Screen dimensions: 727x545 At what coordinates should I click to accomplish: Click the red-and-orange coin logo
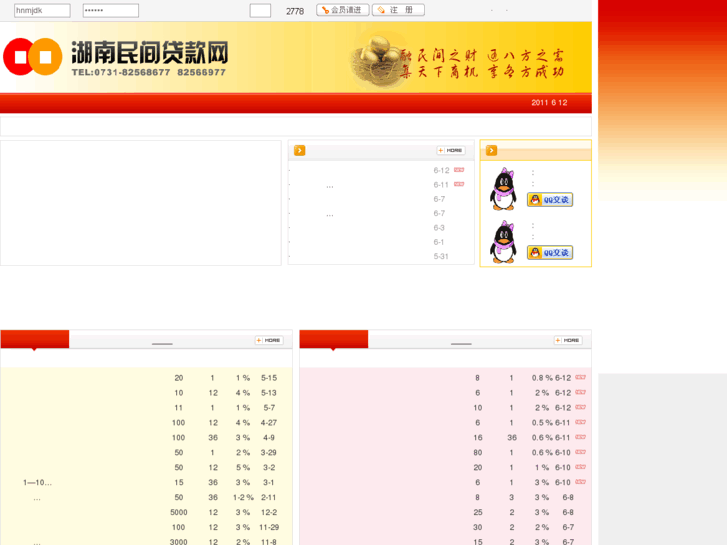click(32, 57)
